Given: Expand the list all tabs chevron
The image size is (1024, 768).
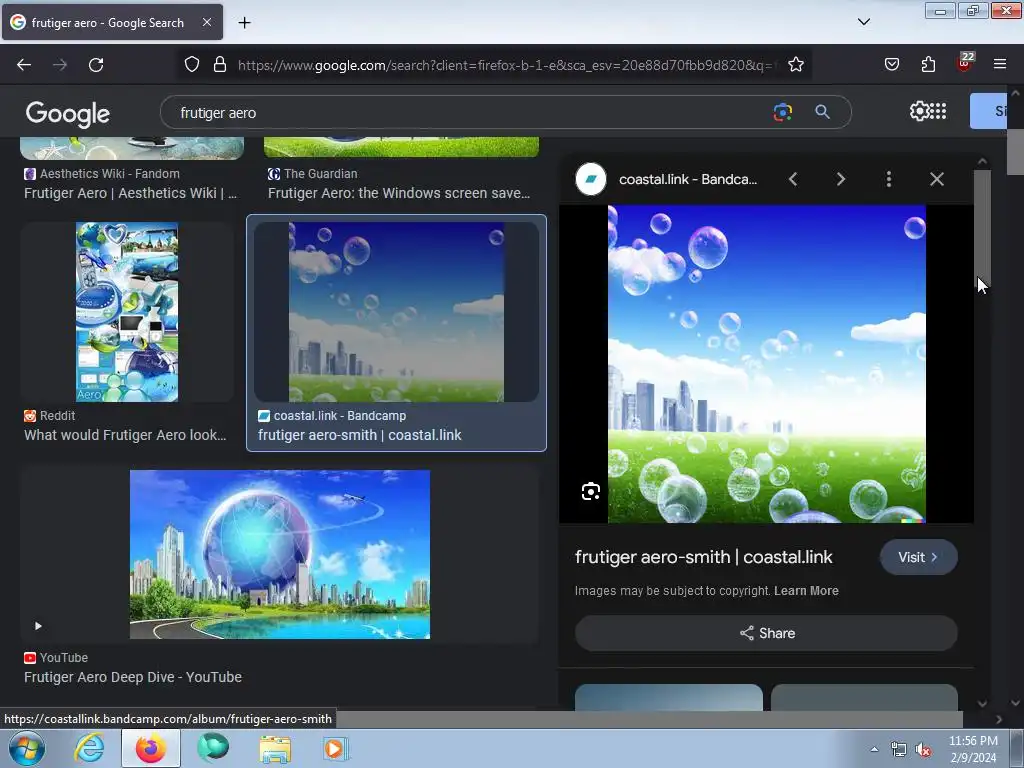Looking at the screenshot, I should pyautogui.click(x=863, y=22).
